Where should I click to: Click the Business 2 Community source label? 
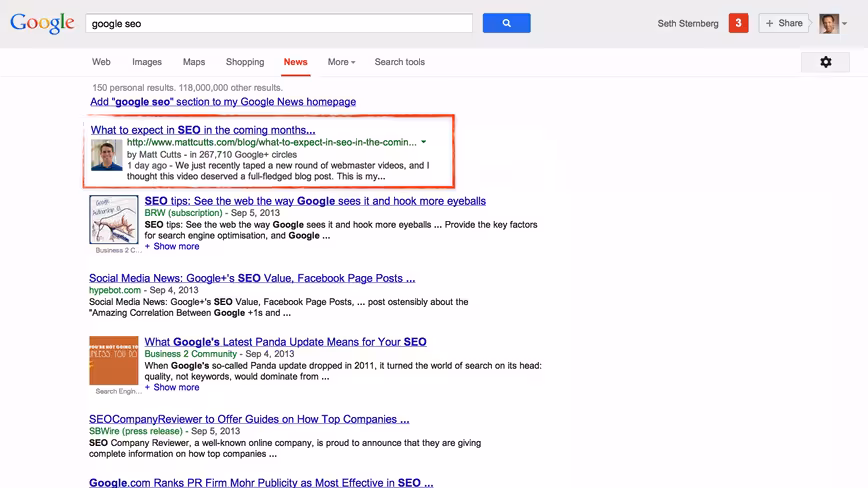coord(190,354)
